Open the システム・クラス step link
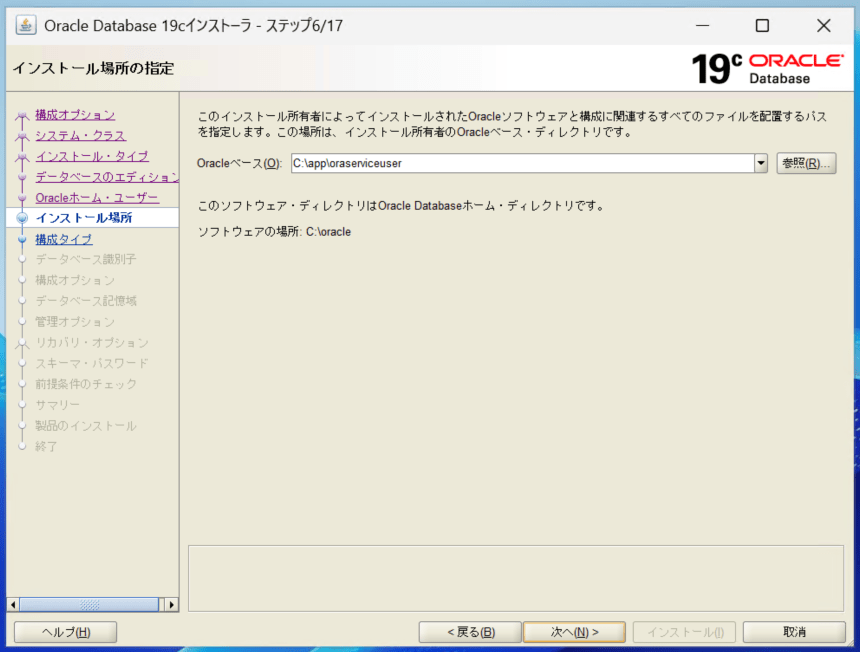The width and height of the screenshot is (860, 652). coord(80,136)
